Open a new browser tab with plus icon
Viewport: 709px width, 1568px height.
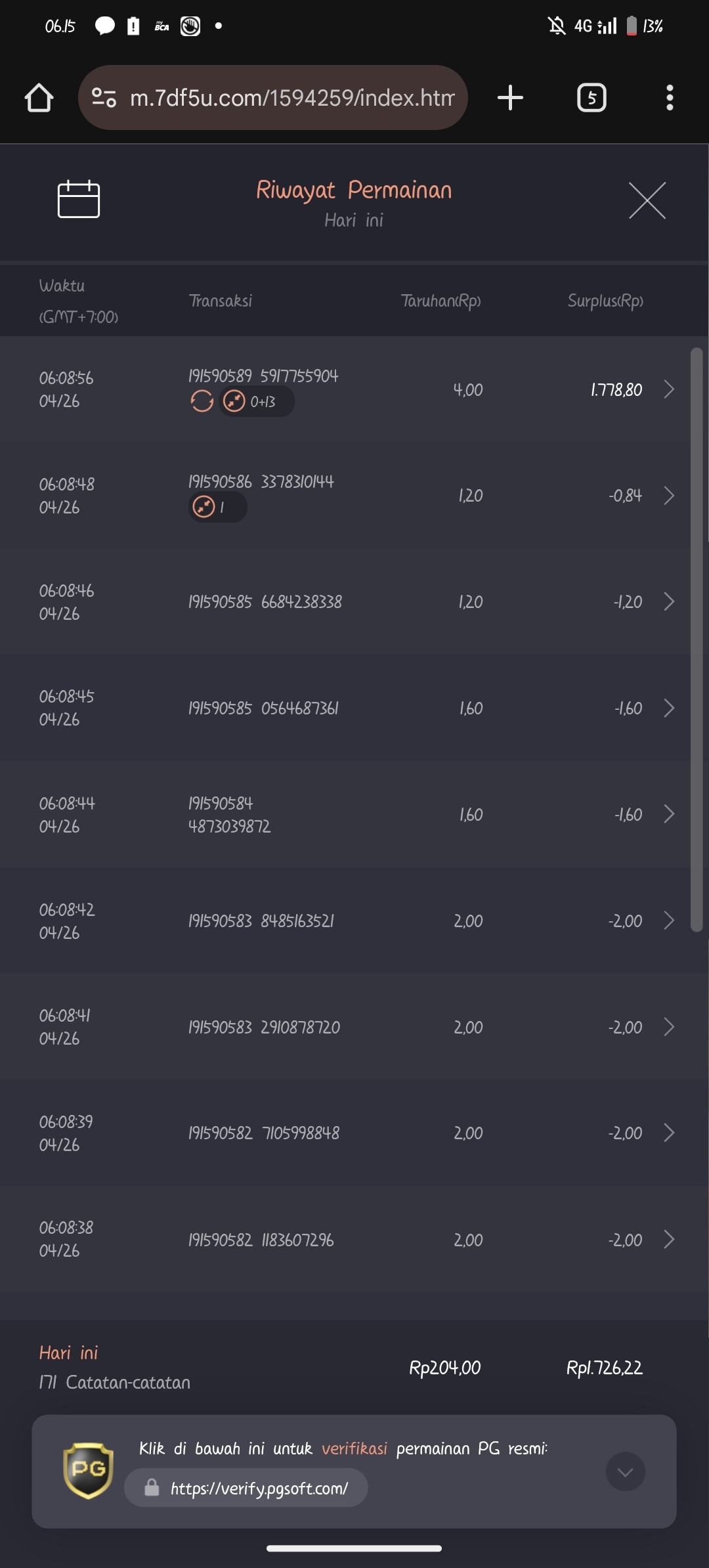point(510,98)
